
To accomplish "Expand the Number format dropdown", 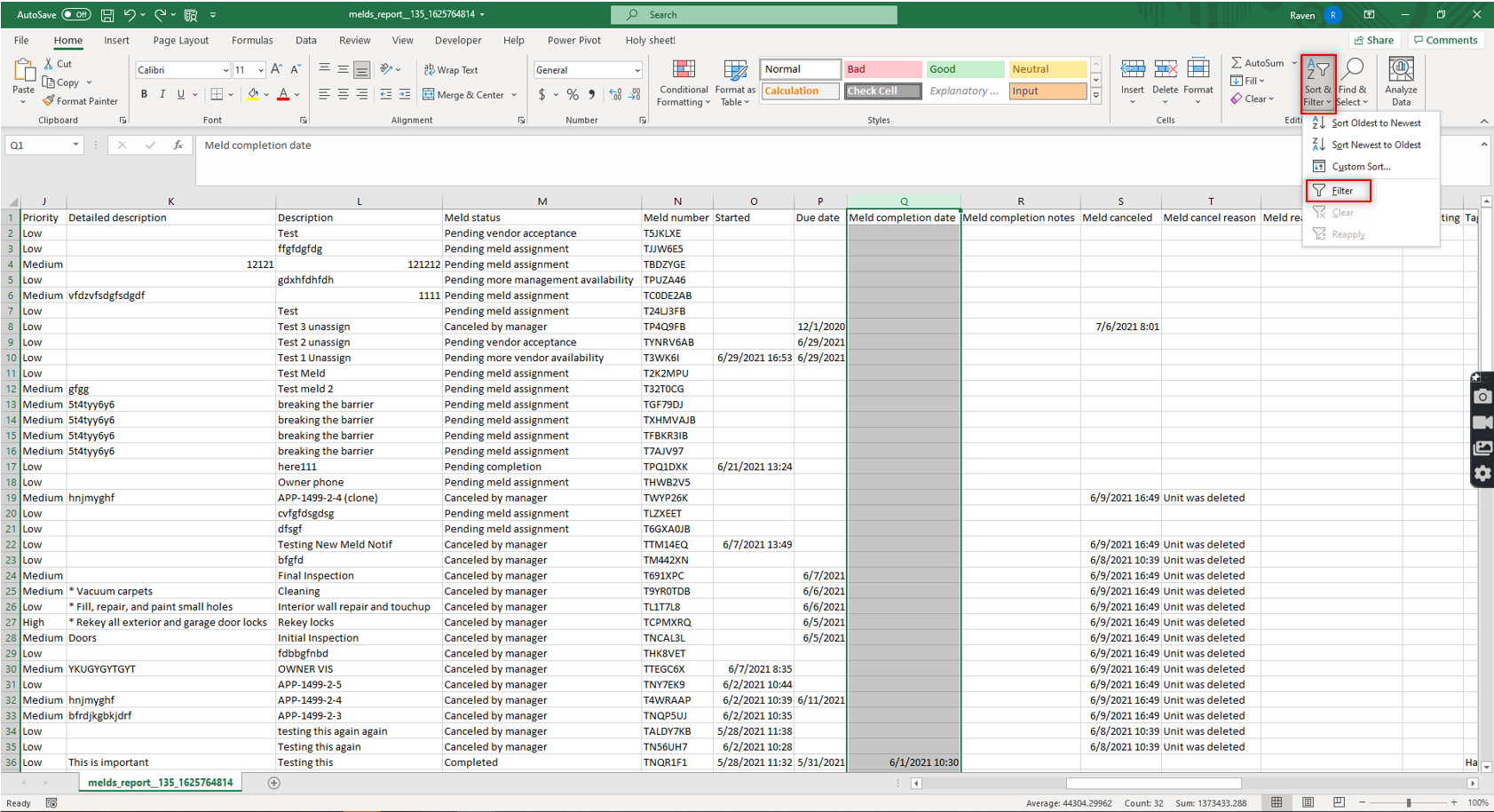I will [636, 70].
